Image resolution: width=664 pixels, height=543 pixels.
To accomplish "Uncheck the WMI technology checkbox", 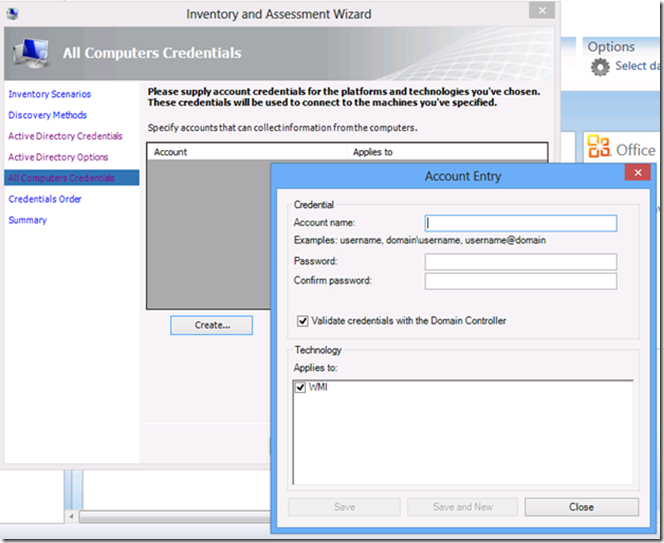I will 300,387.
